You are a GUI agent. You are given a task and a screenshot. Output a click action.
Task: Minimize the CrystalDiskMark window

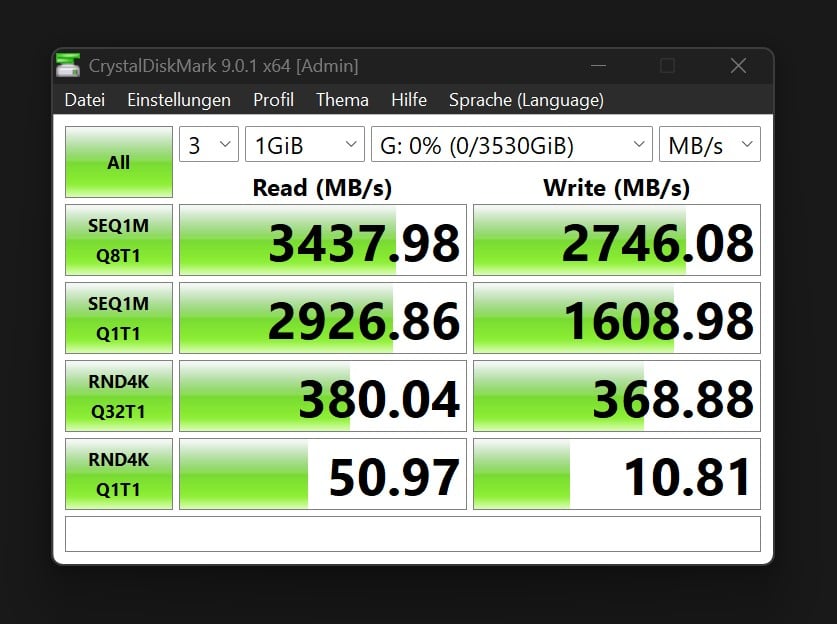tap(596, 66)
